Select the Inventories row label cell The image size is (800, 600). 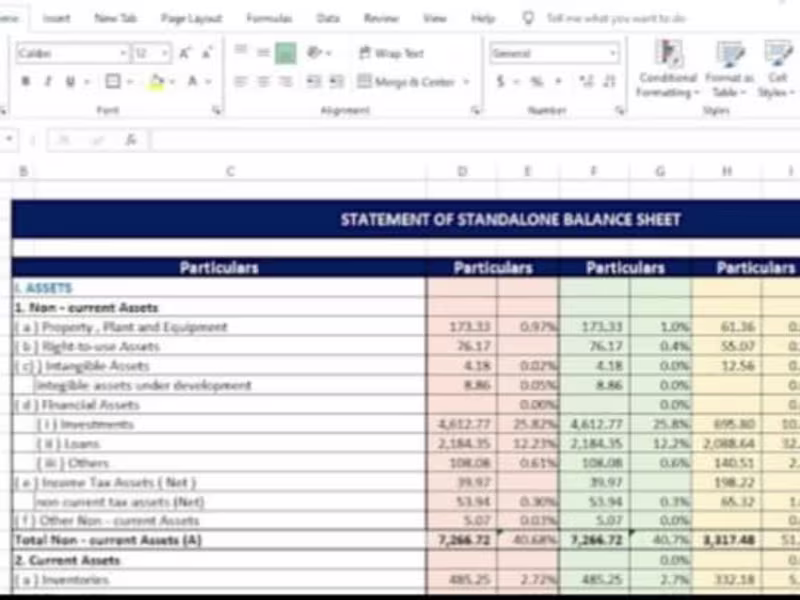pos(218,580)
